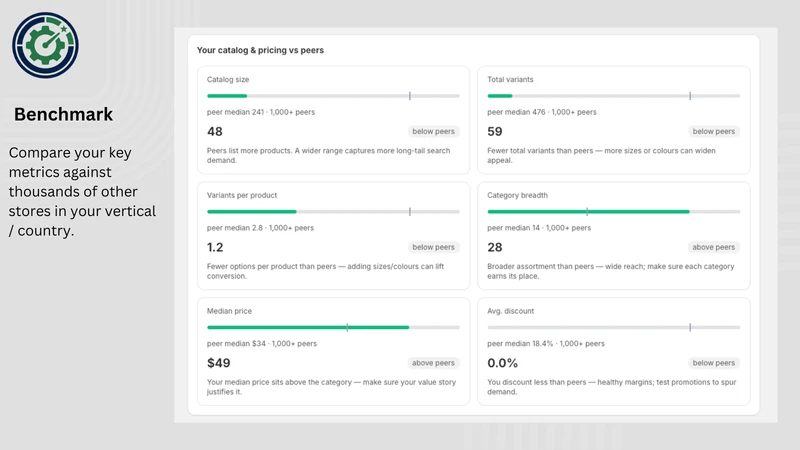Image resolution: width=800 pixels, height=450 pixels.
Task: Click the Variants per product value 1.2
Action: pyautogui.click(x=215, y=247)
